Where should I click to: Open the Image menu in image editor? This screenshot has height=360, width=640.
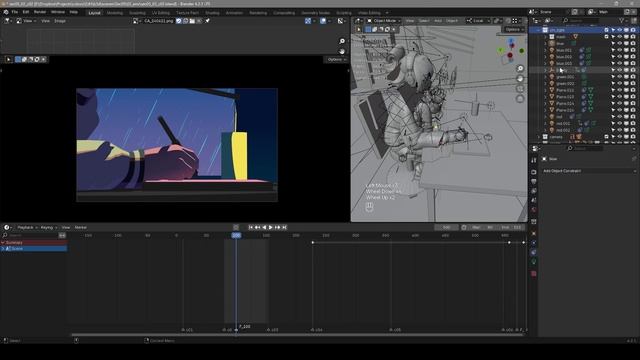coord(60,21)
